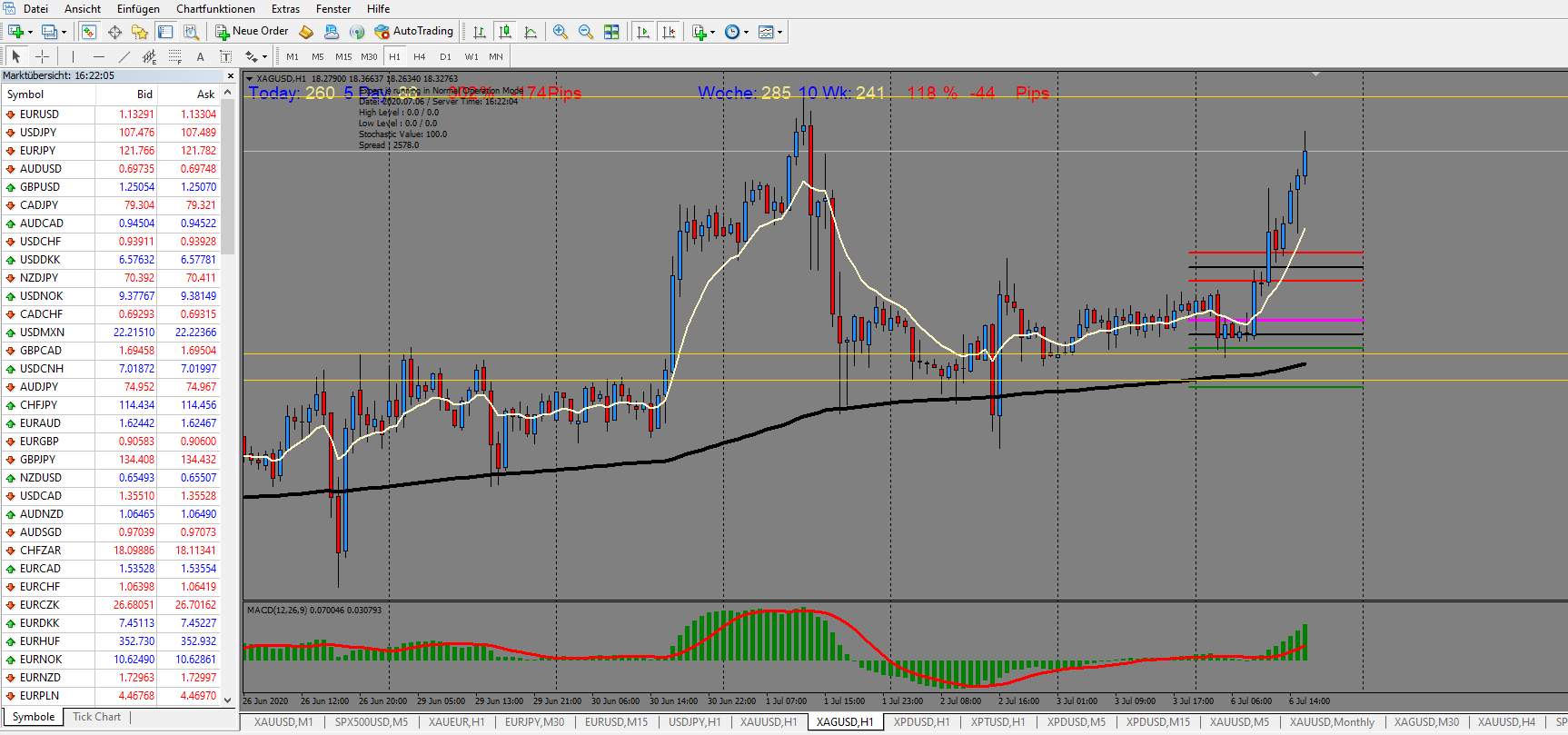Select the trendline drawing tool
This screenshot has width=1568, height=735.
[x=124, y=56]
